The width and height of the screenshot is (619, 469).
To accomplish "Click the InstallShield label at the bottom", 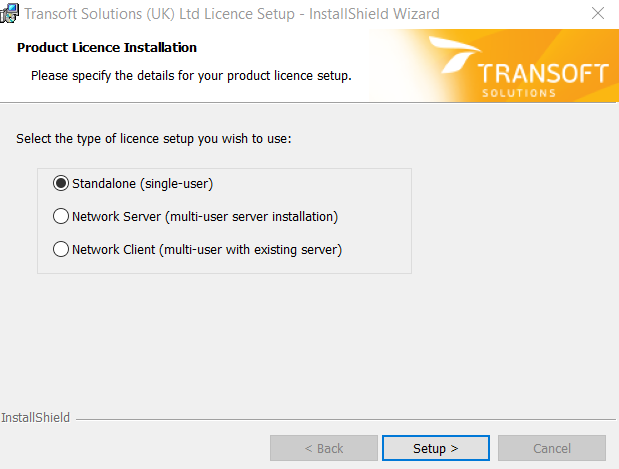I will (x=35, y=417).
